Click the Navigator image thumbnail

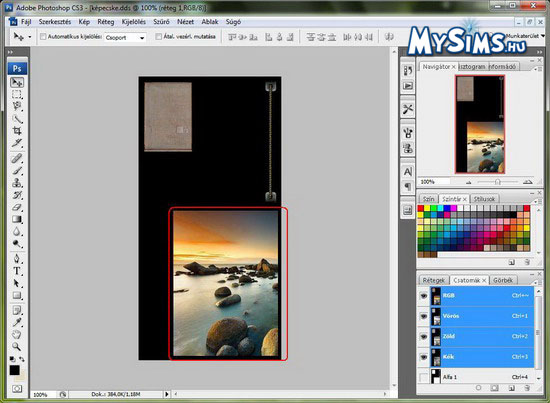pos(480,124)
